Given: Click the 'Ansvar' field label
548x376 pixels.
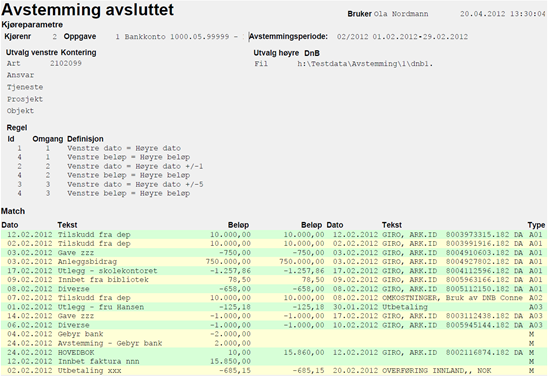Looking at the screenshot, I should (x=20, y=75).
